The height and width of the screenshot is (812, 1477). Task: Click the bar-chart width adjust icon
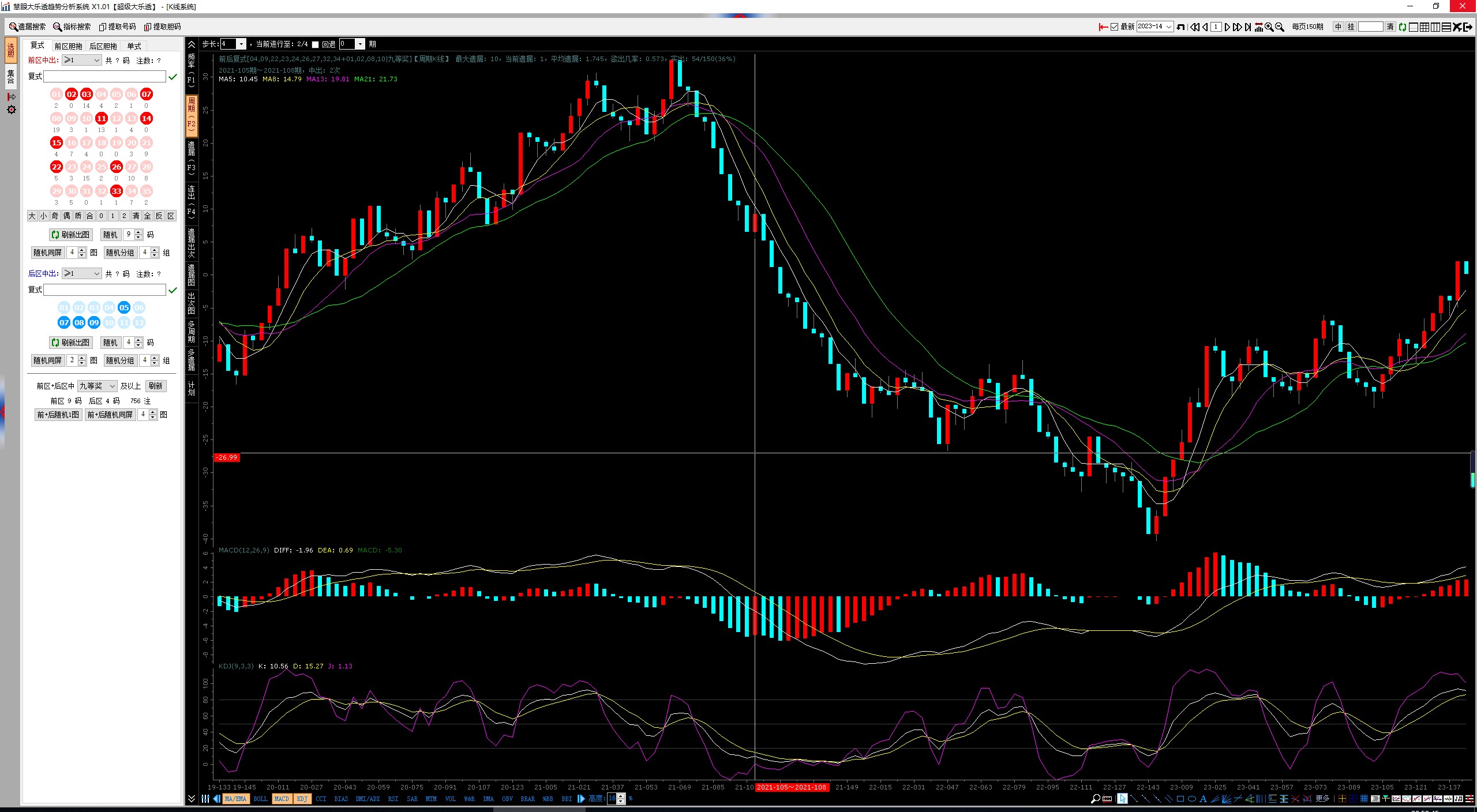[1258, 27]
